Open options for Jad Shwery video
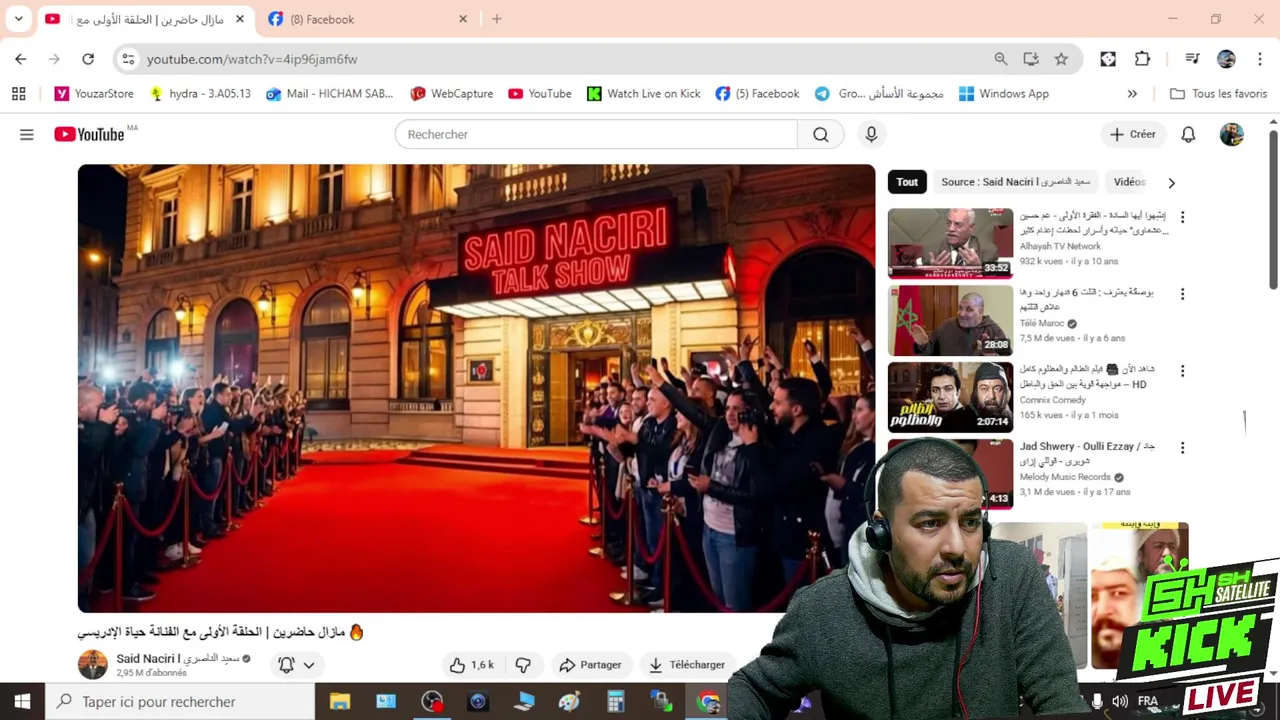This screenshot has width=1280, height=720. [1182, 448]
